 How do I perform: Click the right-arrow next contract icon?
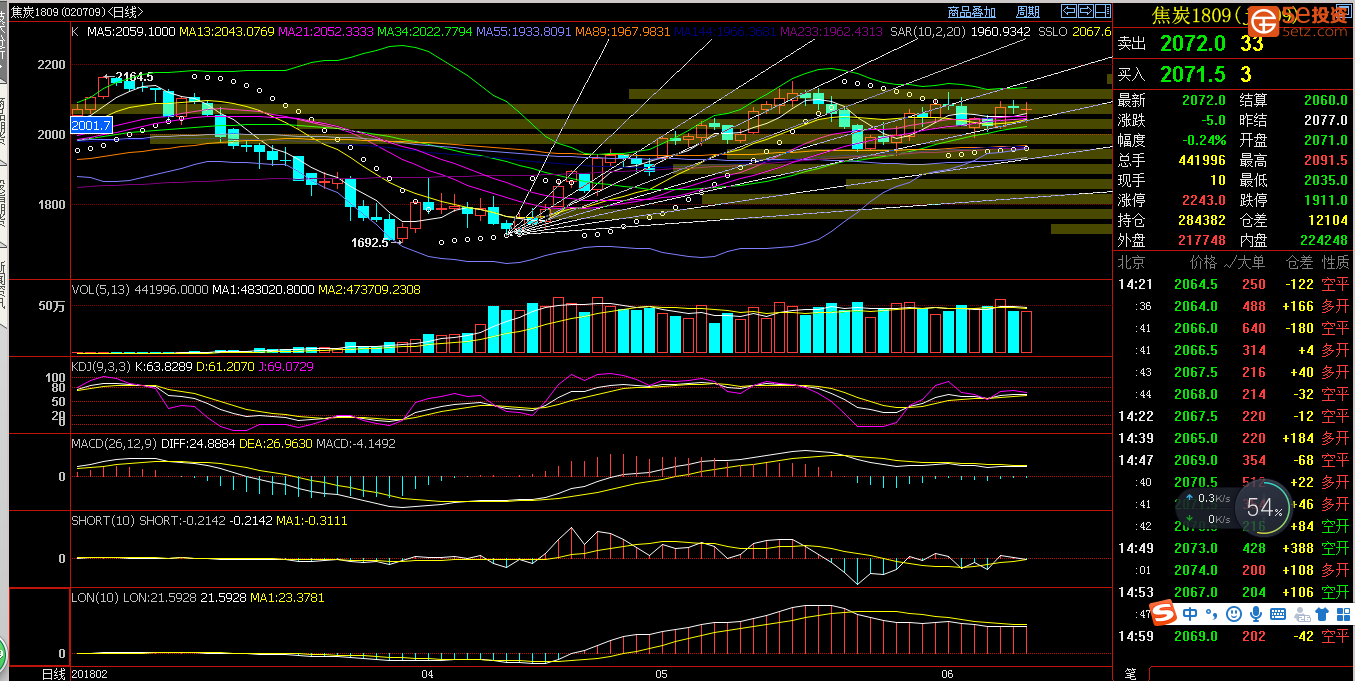[x=1085, y=11]
